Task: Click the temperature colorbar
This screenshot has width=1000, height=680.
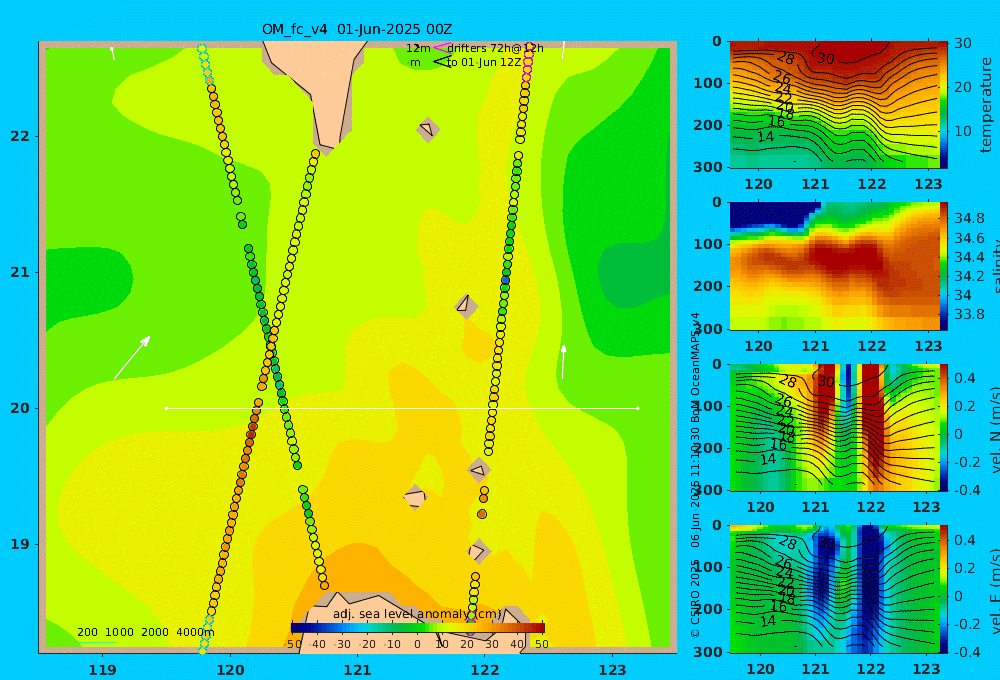Action: pyautogui.click(x=944, y=105)
